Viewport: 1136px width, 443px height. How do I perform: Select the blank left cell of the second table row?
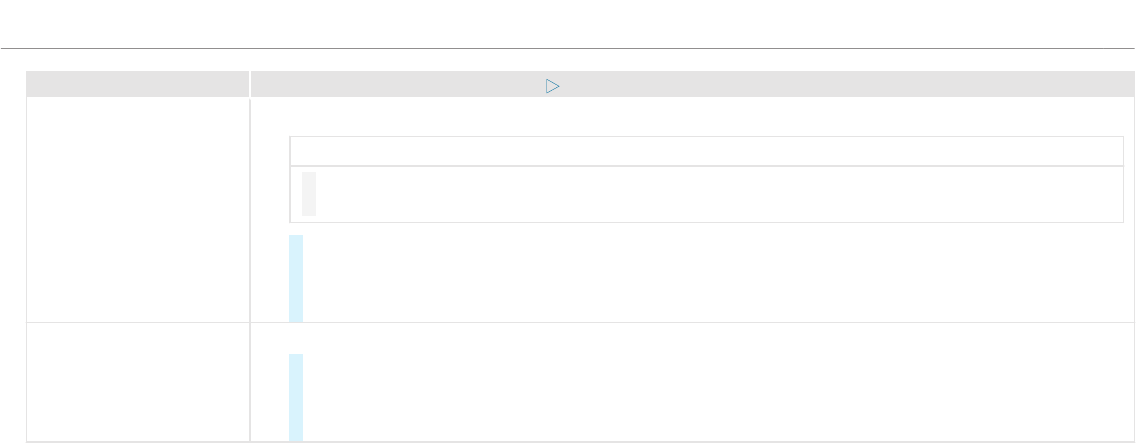(138, 382)
